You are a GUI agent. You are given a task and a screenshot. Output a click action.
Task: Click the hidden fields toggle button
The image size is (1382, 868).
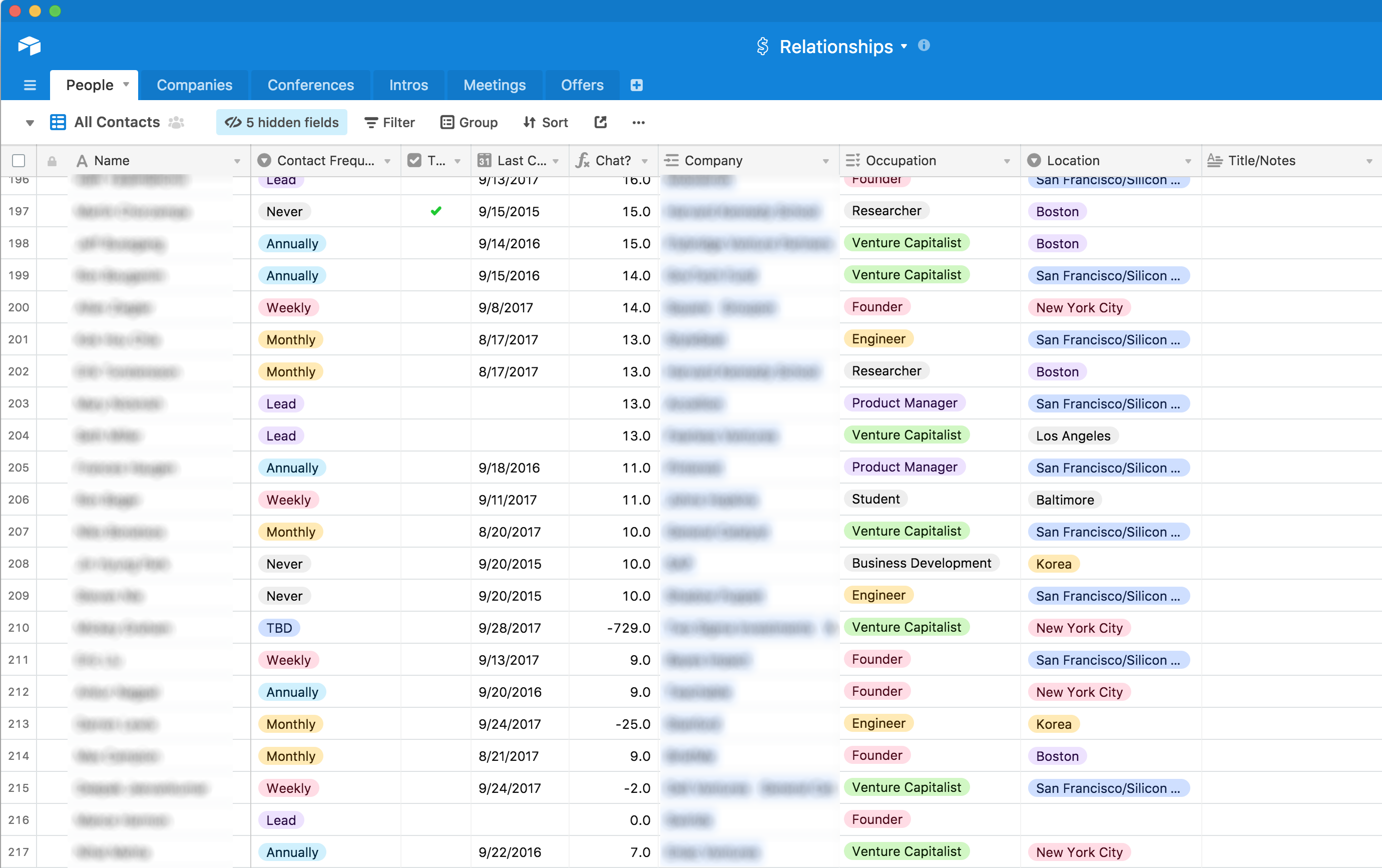click(281, 122)
